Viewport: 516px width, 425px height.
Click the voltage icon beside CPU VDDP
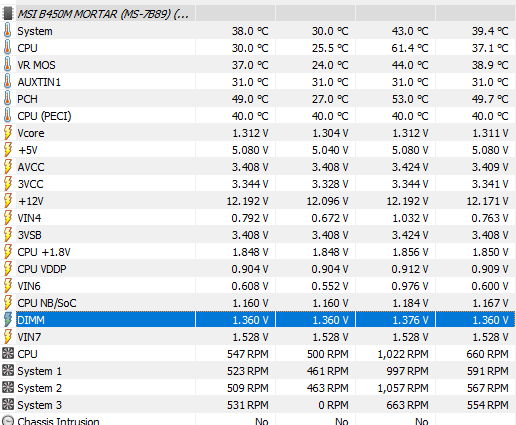pyautogui.click(x=8, y=269)
